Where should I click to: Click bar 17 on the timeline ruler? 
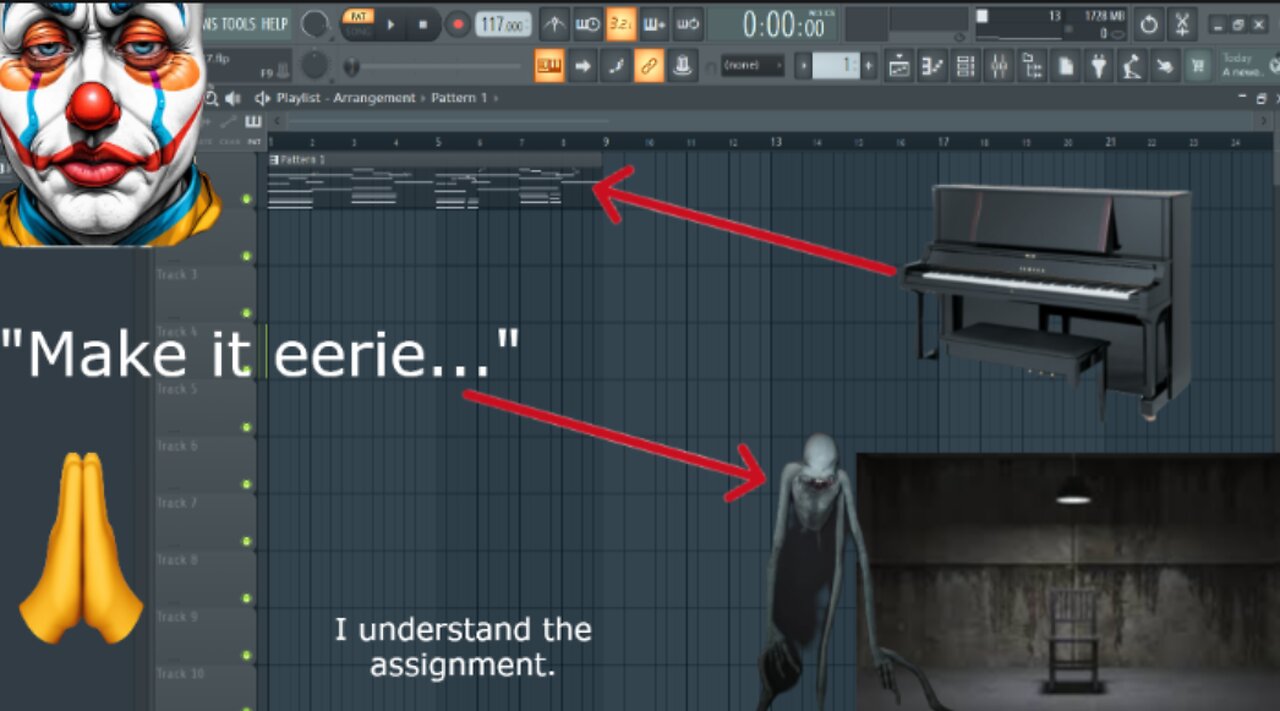point(943,142)
